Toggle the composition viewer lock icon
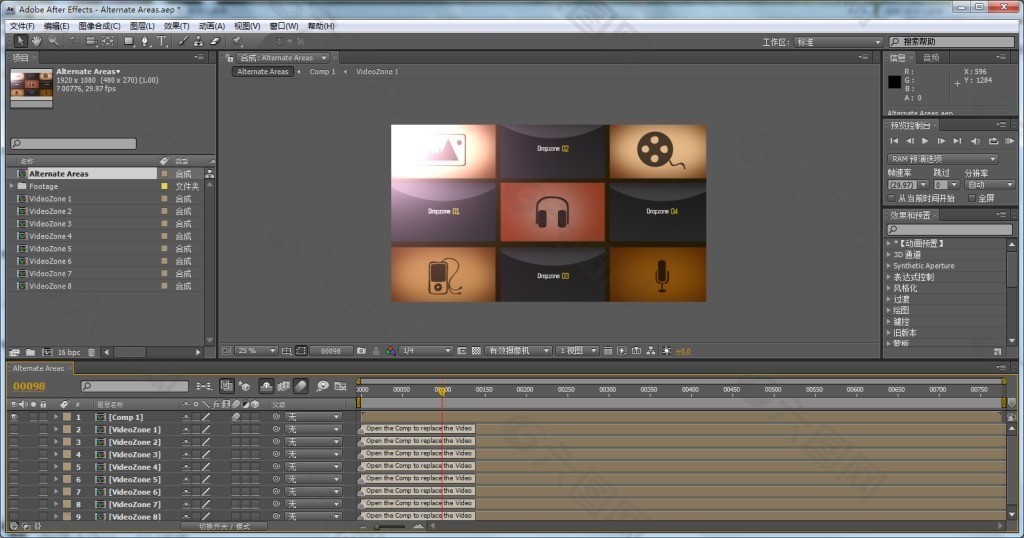The image size is (1024, 538). coord(229,58)
